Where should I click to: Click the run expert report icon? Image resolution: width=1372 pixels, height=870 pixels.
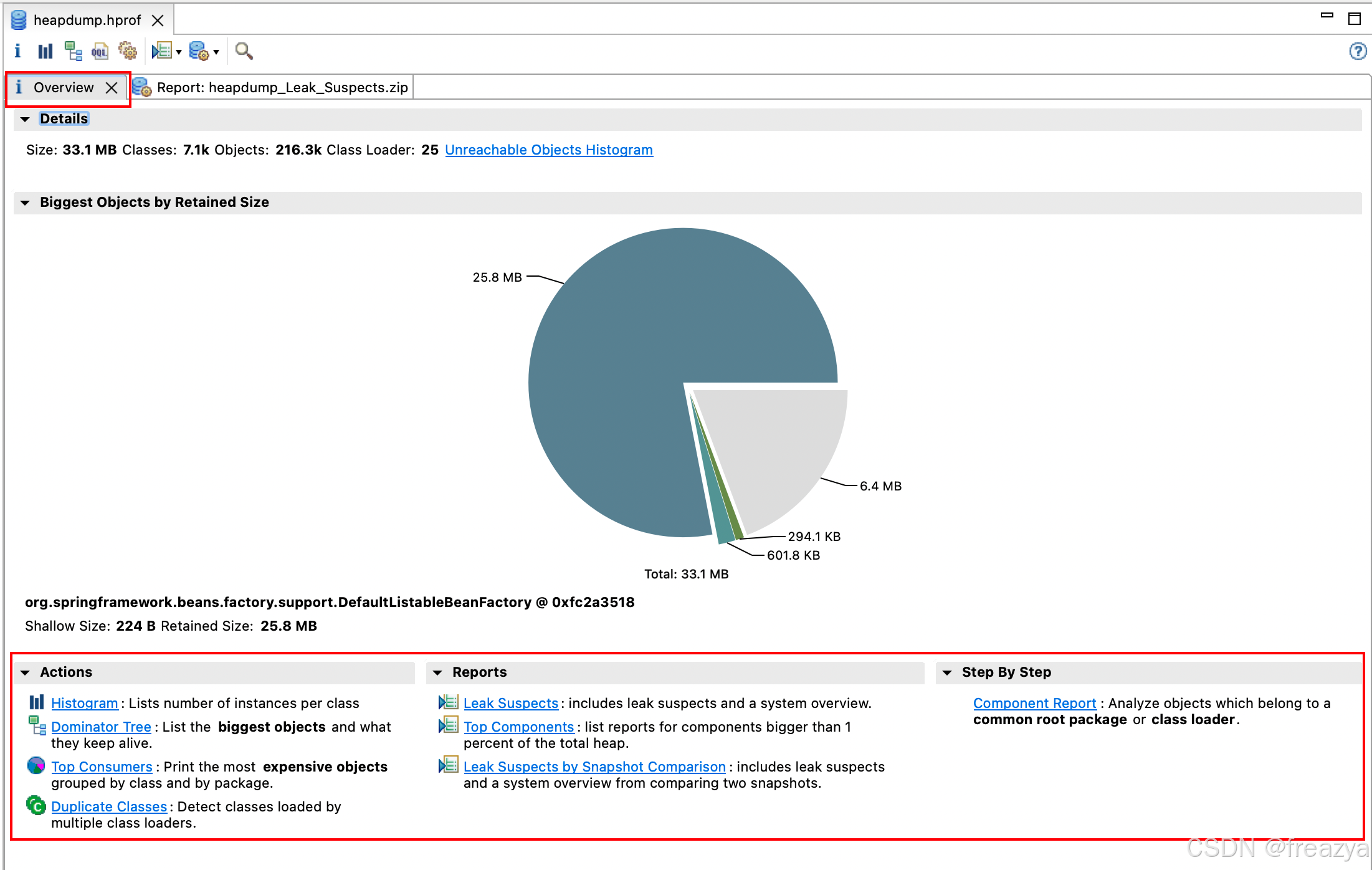tap(162, 51)
